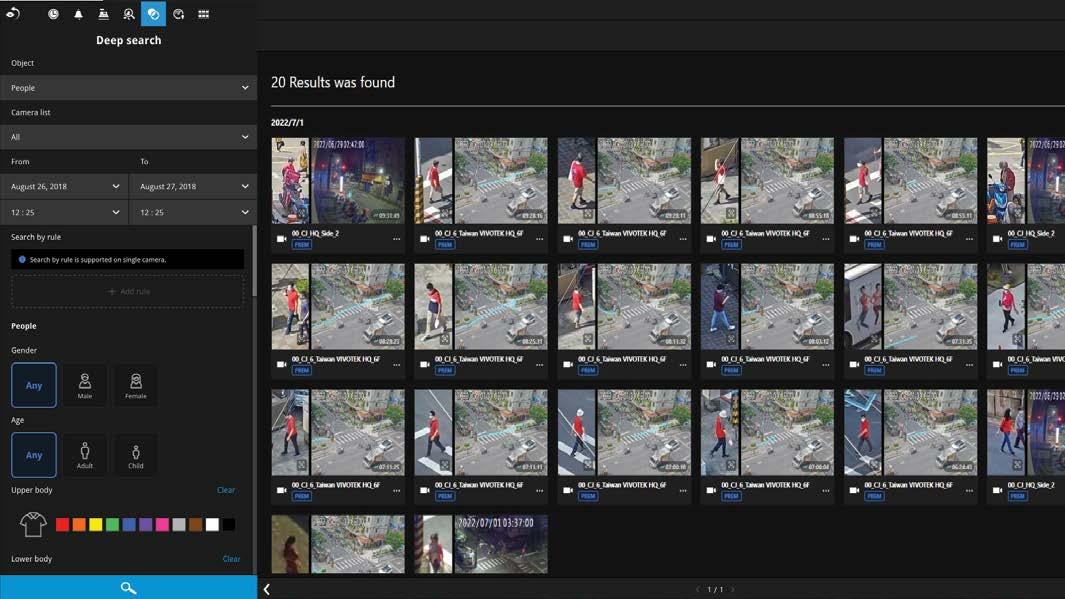Clear the Lower body color selection

[231, 559]
